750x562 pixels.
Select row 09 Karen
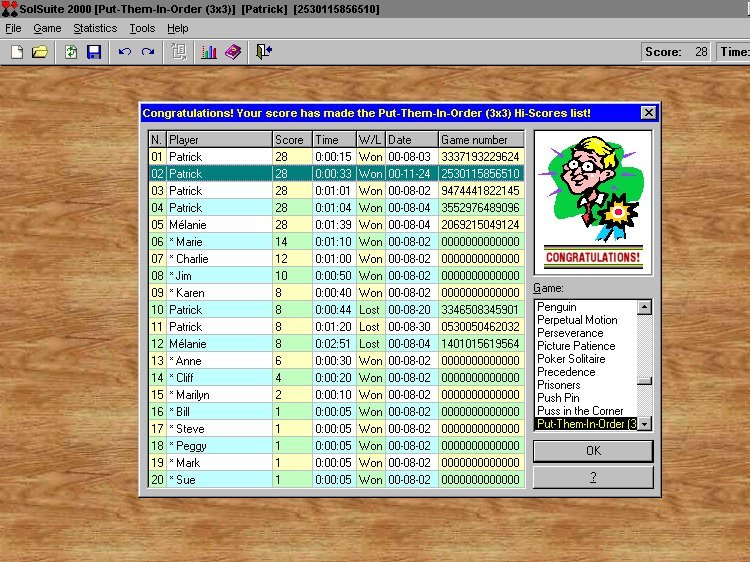[336, 293]
